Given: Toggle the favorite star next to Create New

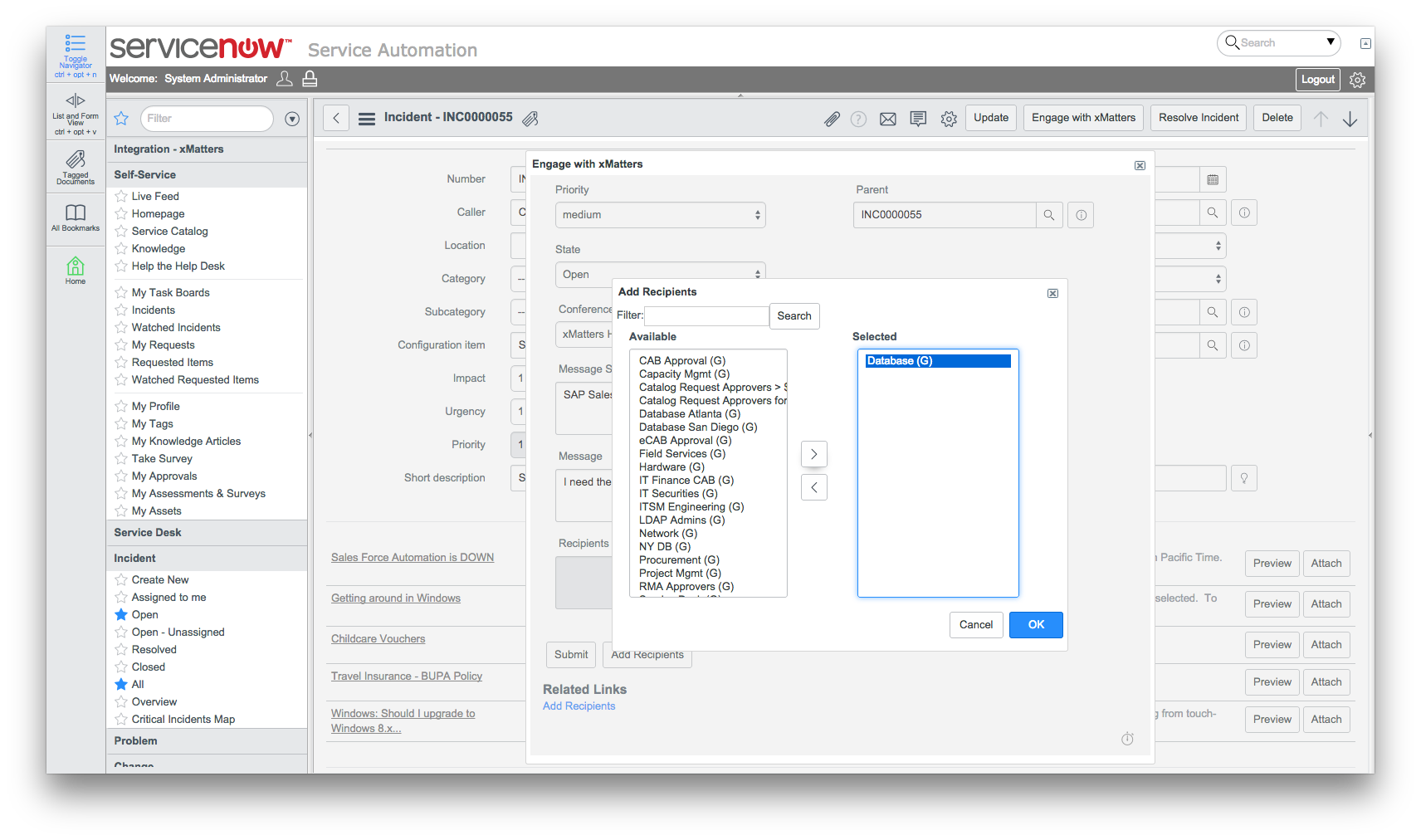Looking at the screenshot, I should click(120, 579).
